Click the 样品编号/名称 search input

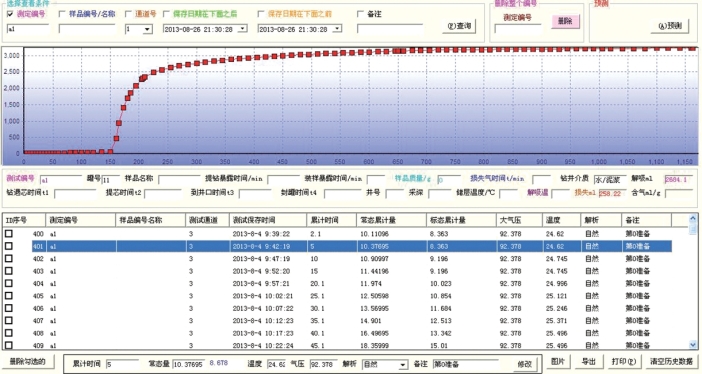[87, 29]
